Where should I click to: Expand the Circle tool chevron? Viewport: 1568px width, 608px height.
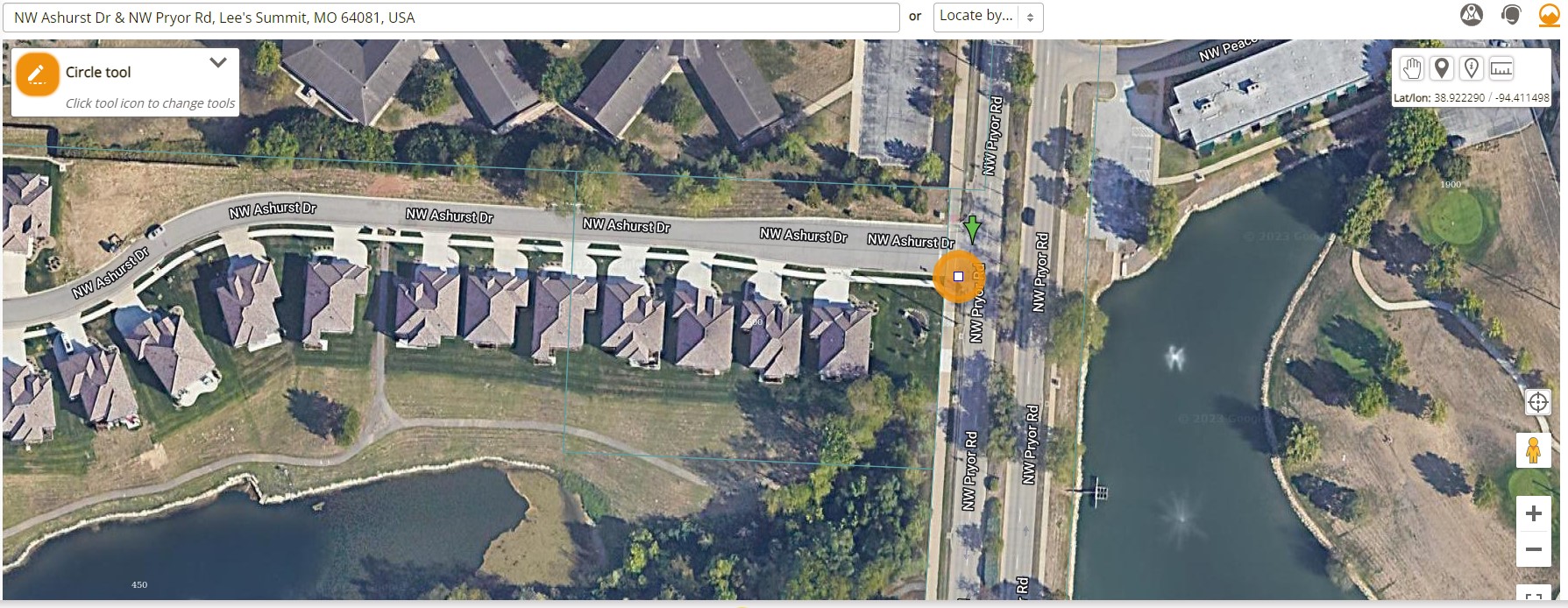(218, 63)
